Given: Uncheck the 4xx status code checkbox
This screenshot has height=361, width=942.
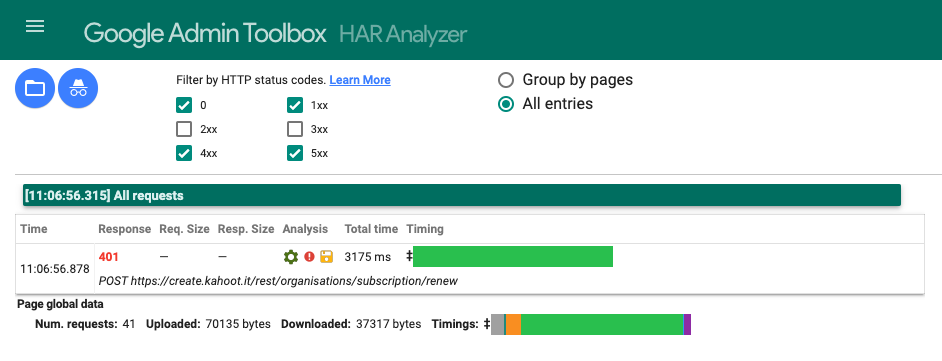Looking at the screenshot, I should [184, 153].
